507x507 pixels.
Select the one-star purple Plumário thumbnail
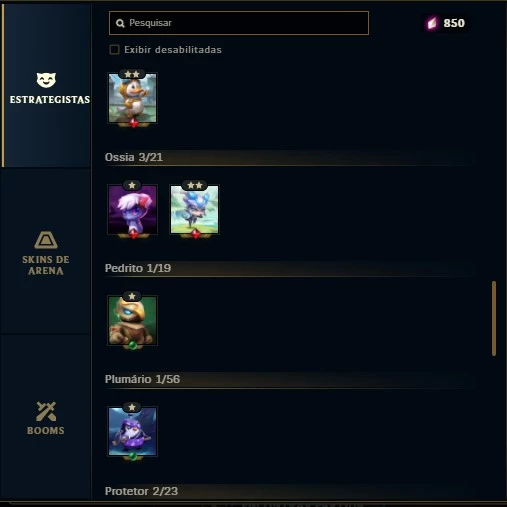pos(132,431)
